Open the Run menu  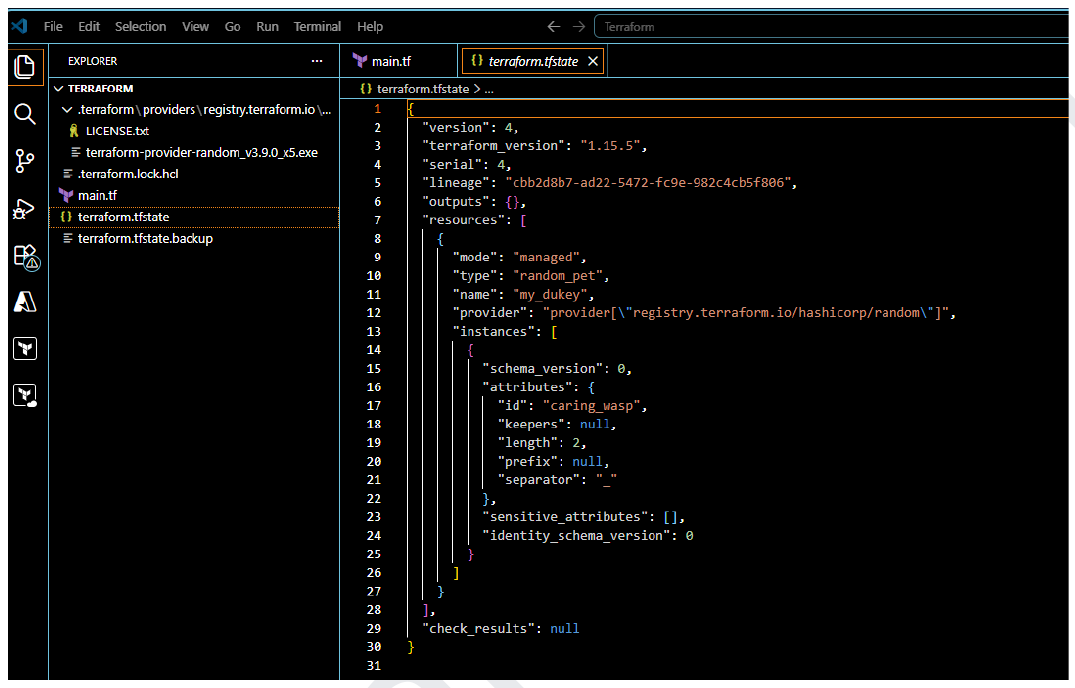(x=267, y=26)
